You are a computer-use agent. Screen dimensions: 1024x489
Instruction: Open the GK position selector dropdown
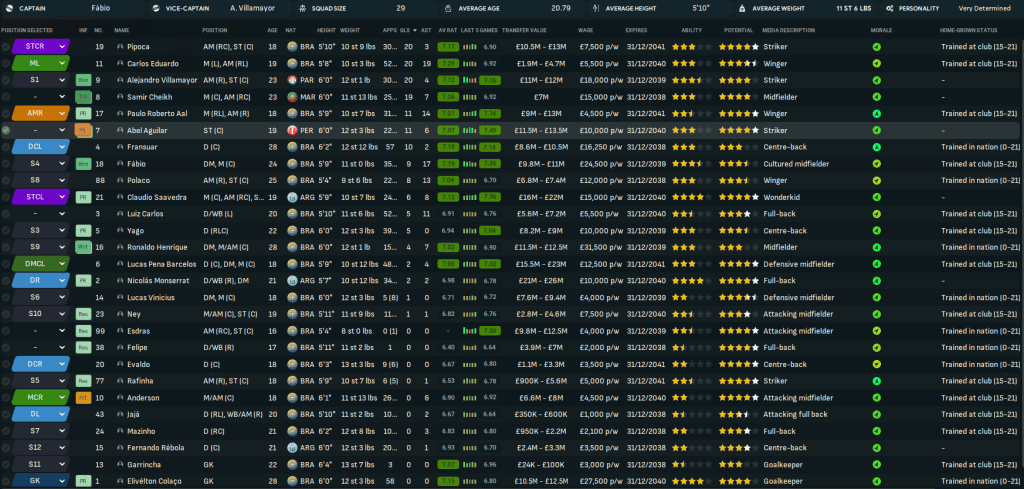(62, 481)
